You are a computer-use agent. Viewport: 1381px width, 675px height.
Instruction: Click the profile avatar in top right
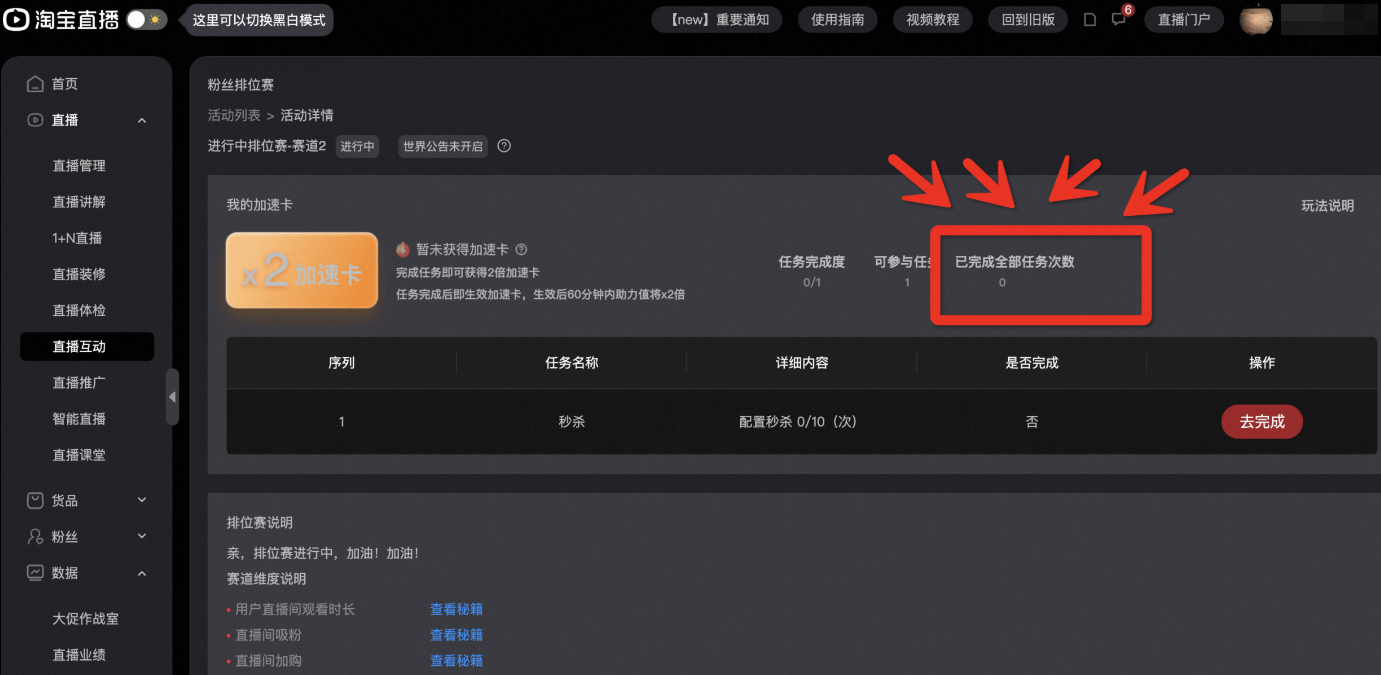click(x=1256, y=19)
